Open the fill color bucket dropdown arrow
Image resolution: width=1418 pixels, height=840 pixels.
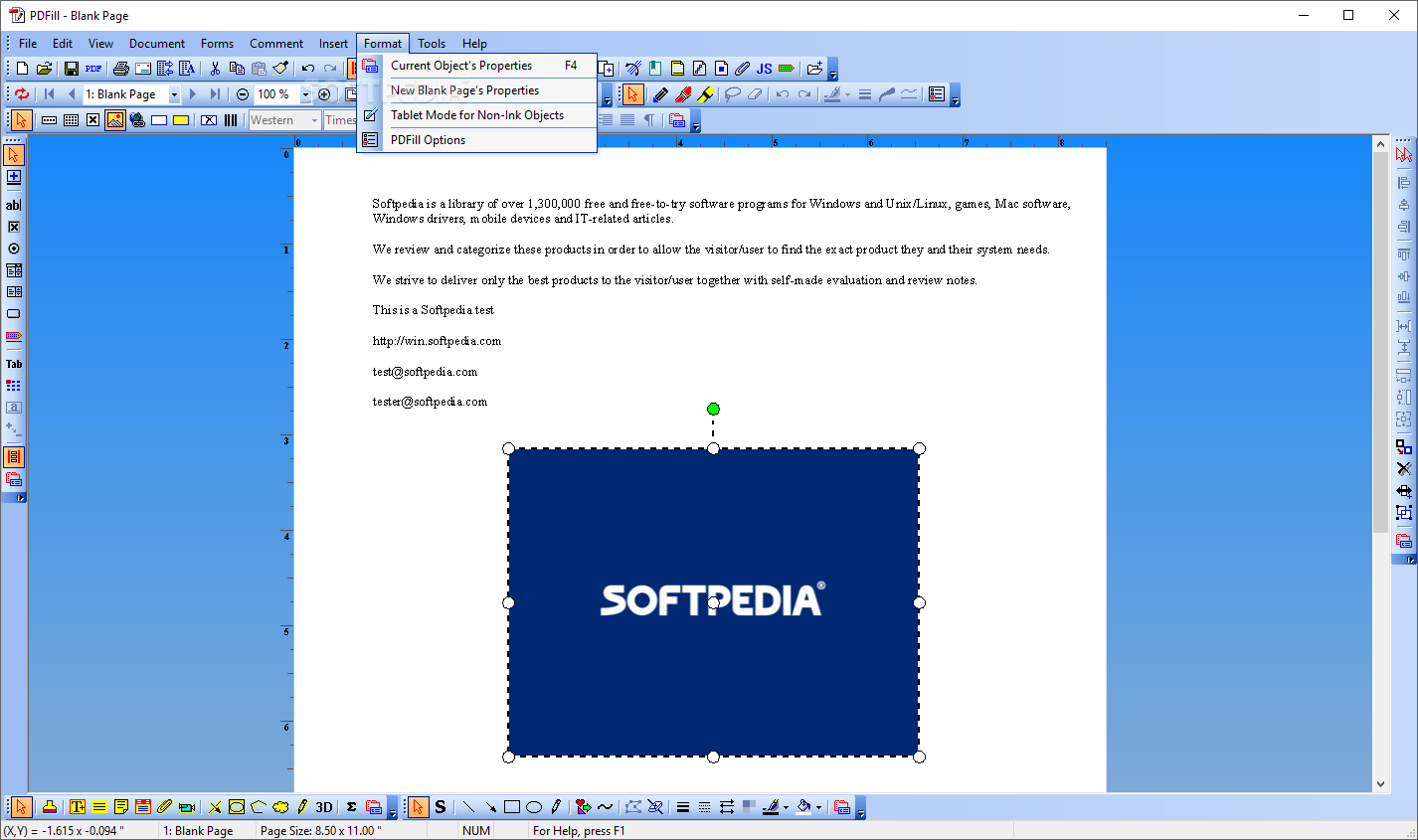click(x=819, y=807)
